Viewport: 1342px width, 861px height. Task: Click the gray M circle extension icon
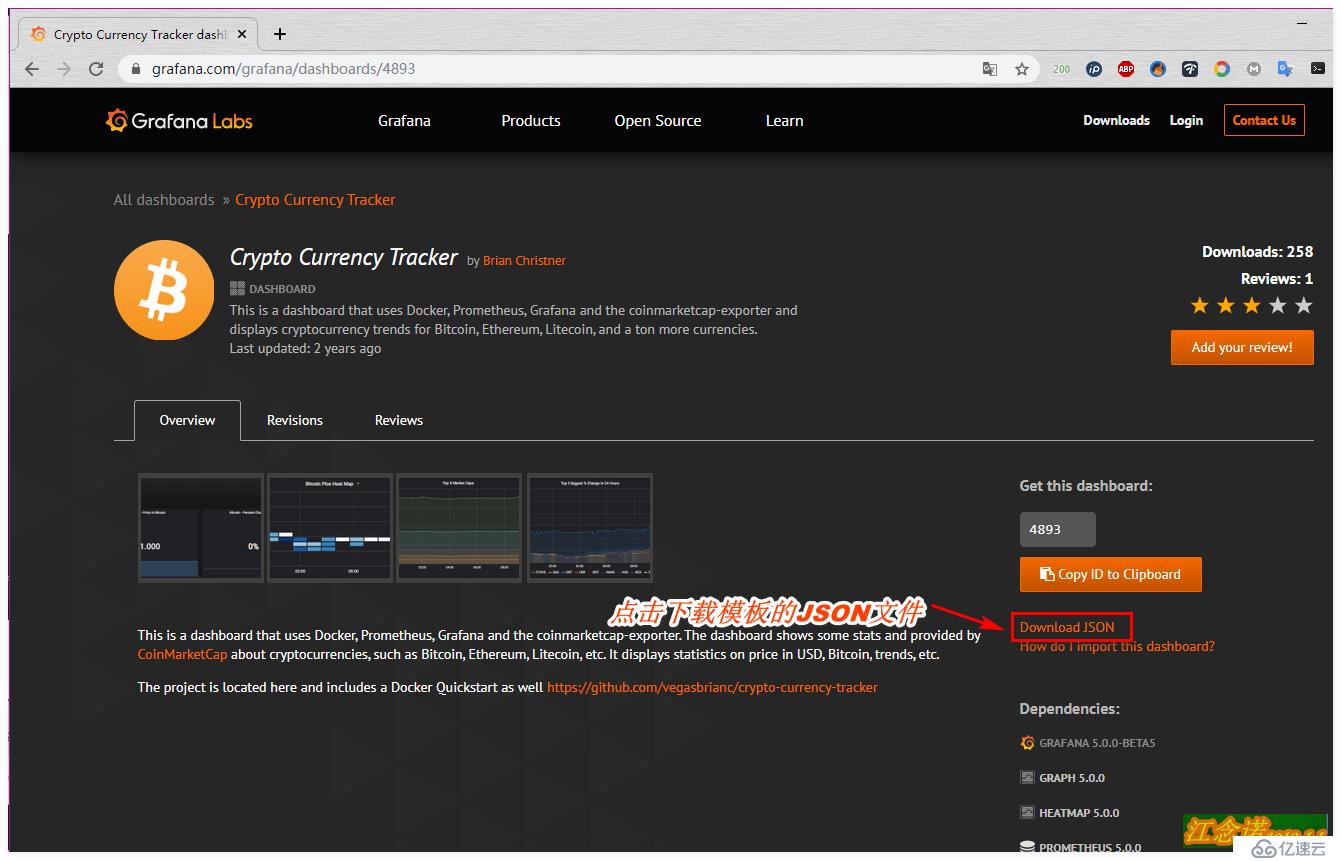(x=1254, y=69)
